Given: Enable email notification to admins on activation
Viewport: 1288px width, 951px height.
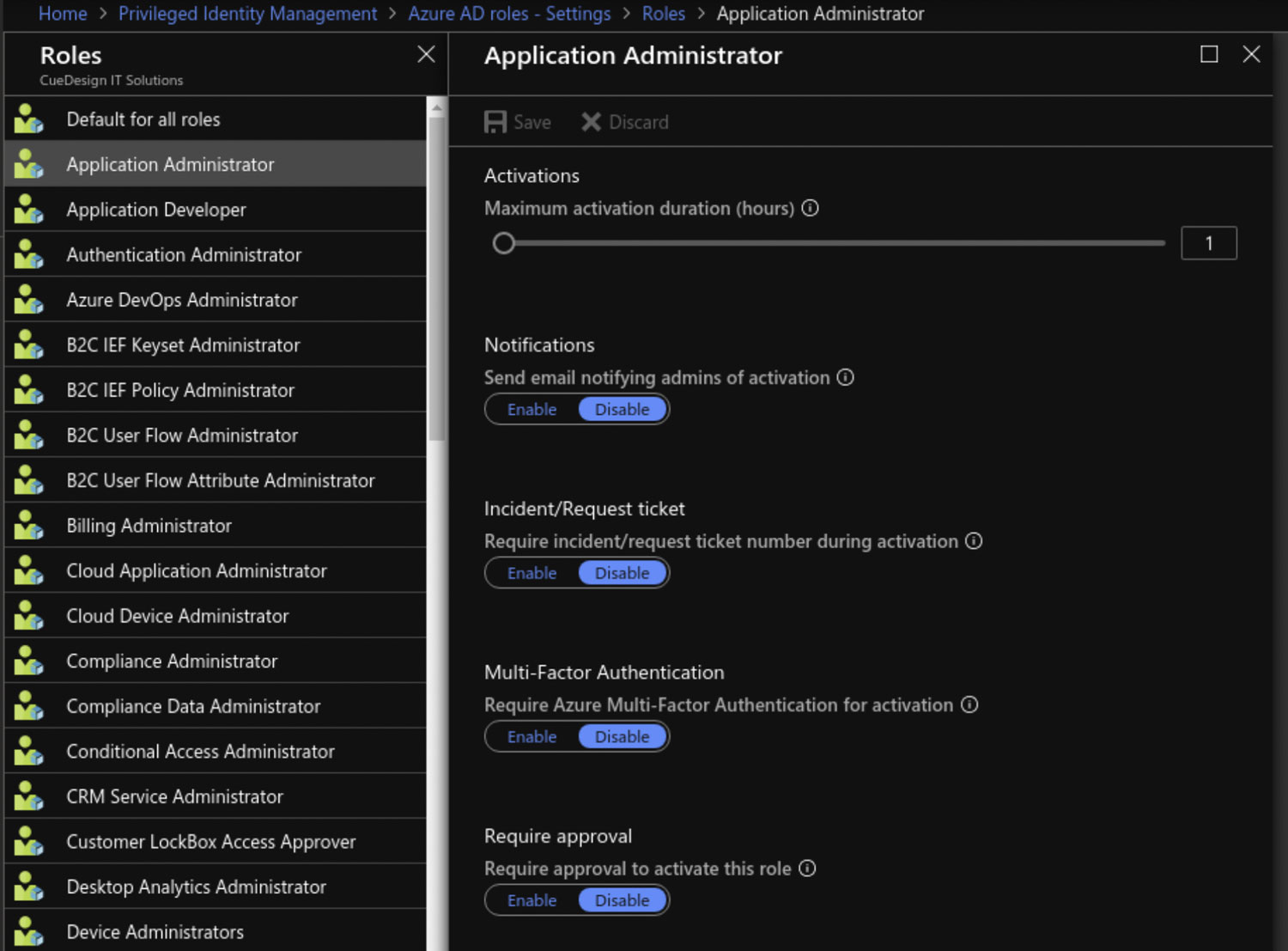Looking at the screenshot, I should (x=532, y=410).
